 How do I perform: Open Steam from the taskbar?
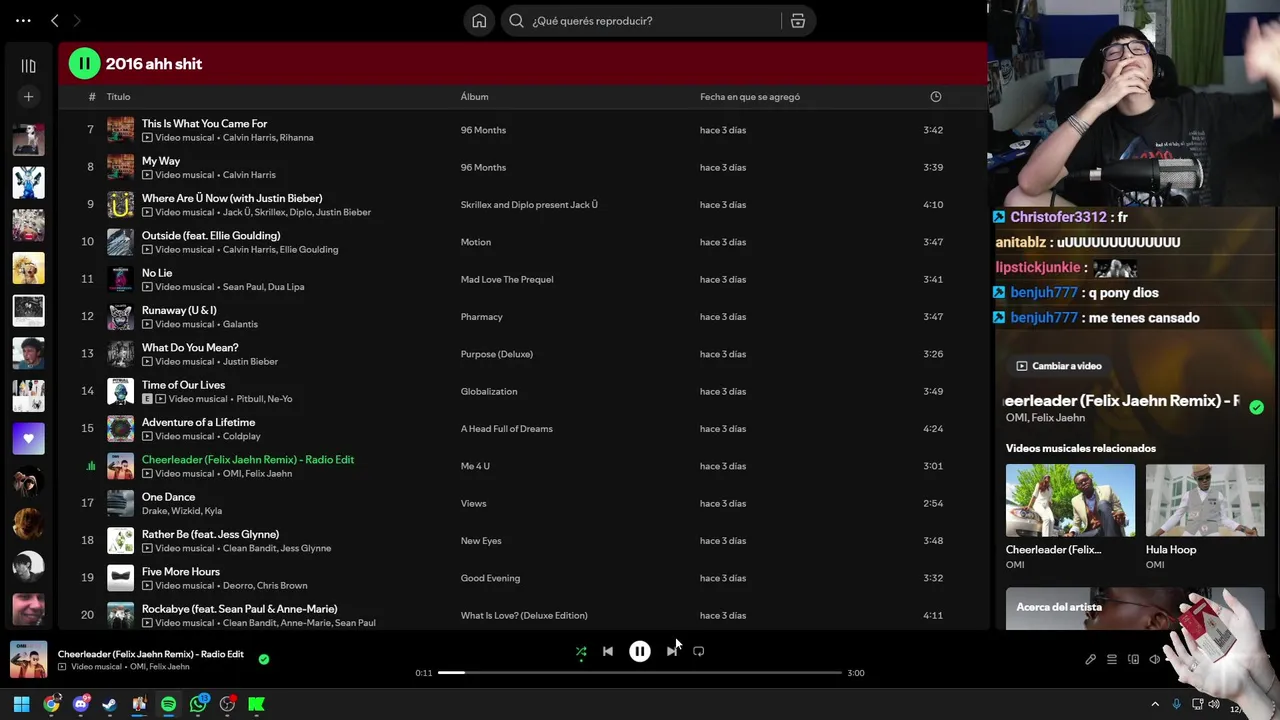coord(110,704)
